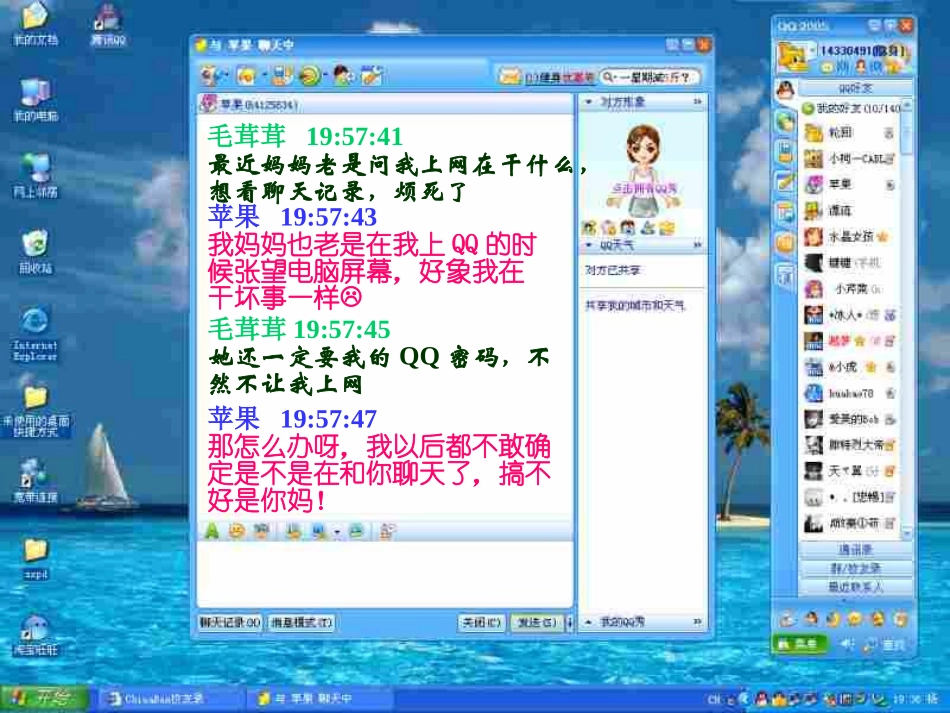Open the screenshot icon dropdown arrow
The image size is (950, 713).
tap(337, 532)
